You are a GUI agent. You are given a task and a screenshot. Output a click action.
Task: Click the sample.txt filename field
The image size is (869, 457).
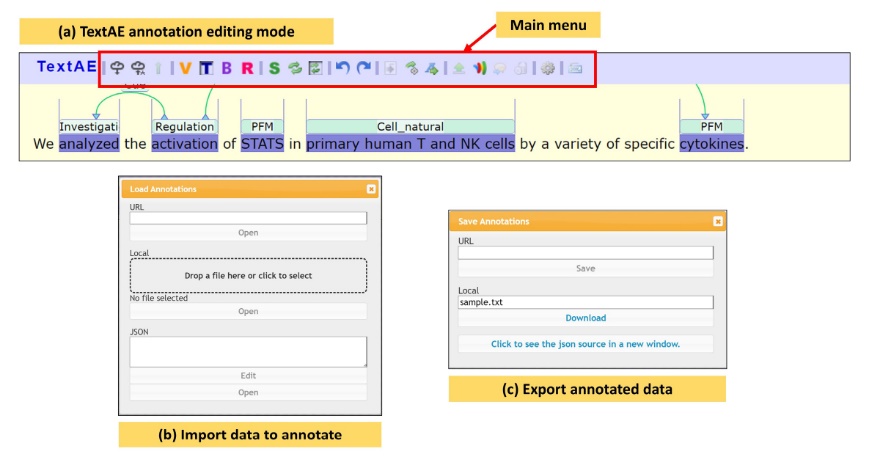pos(586,302)
